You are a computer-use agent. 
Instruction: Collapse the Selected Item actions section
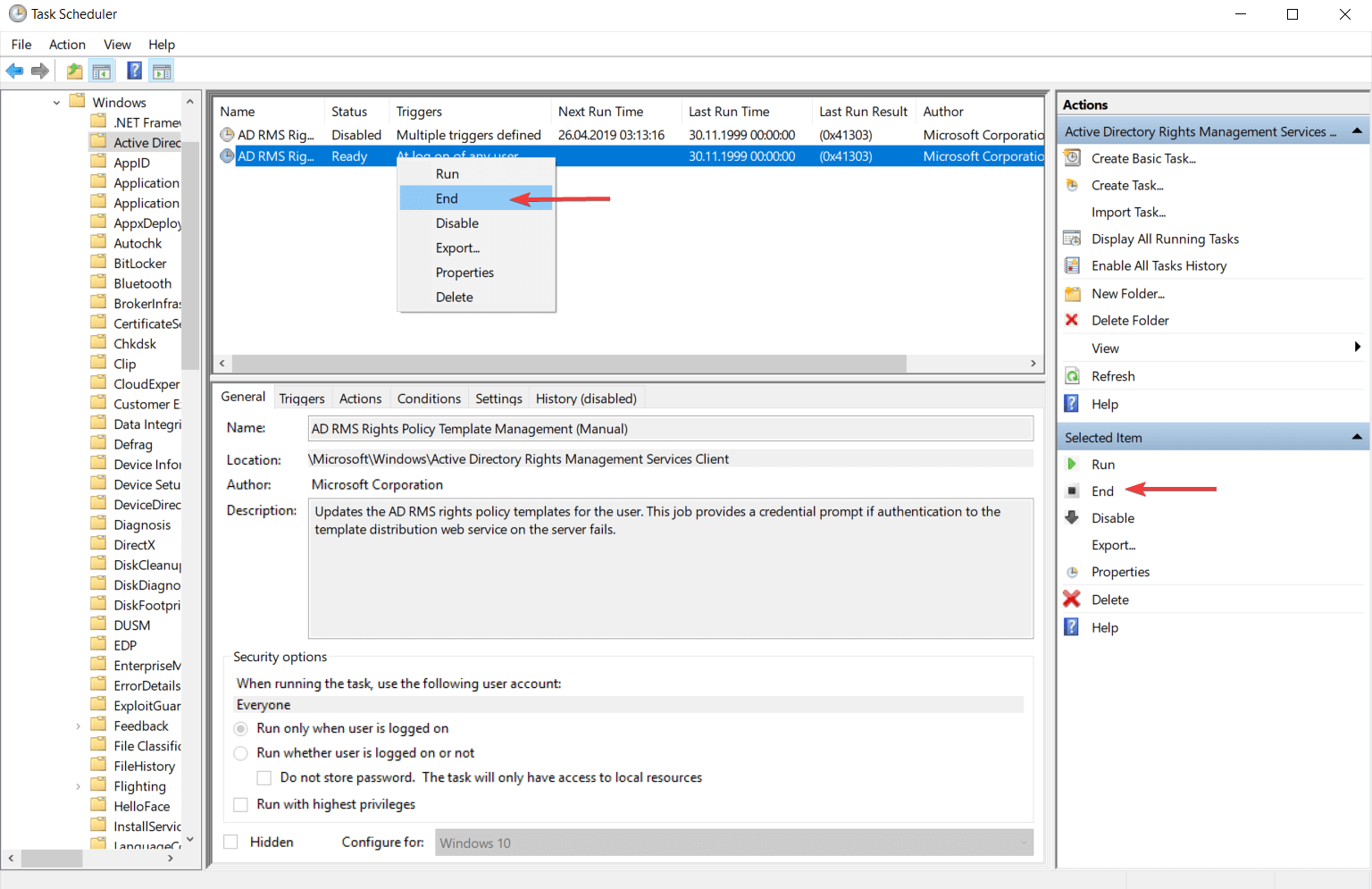click(x=1357, y=437)
